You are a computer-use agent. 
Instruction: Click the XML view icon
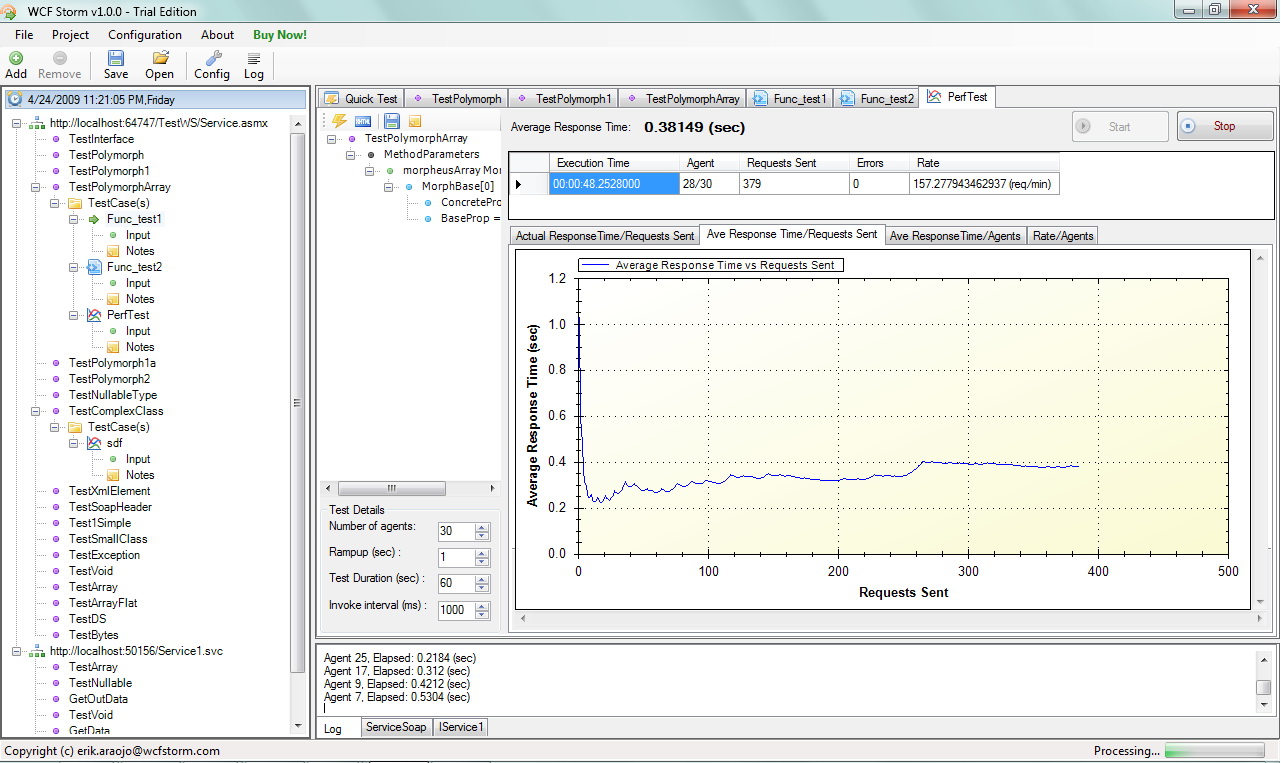364,121
